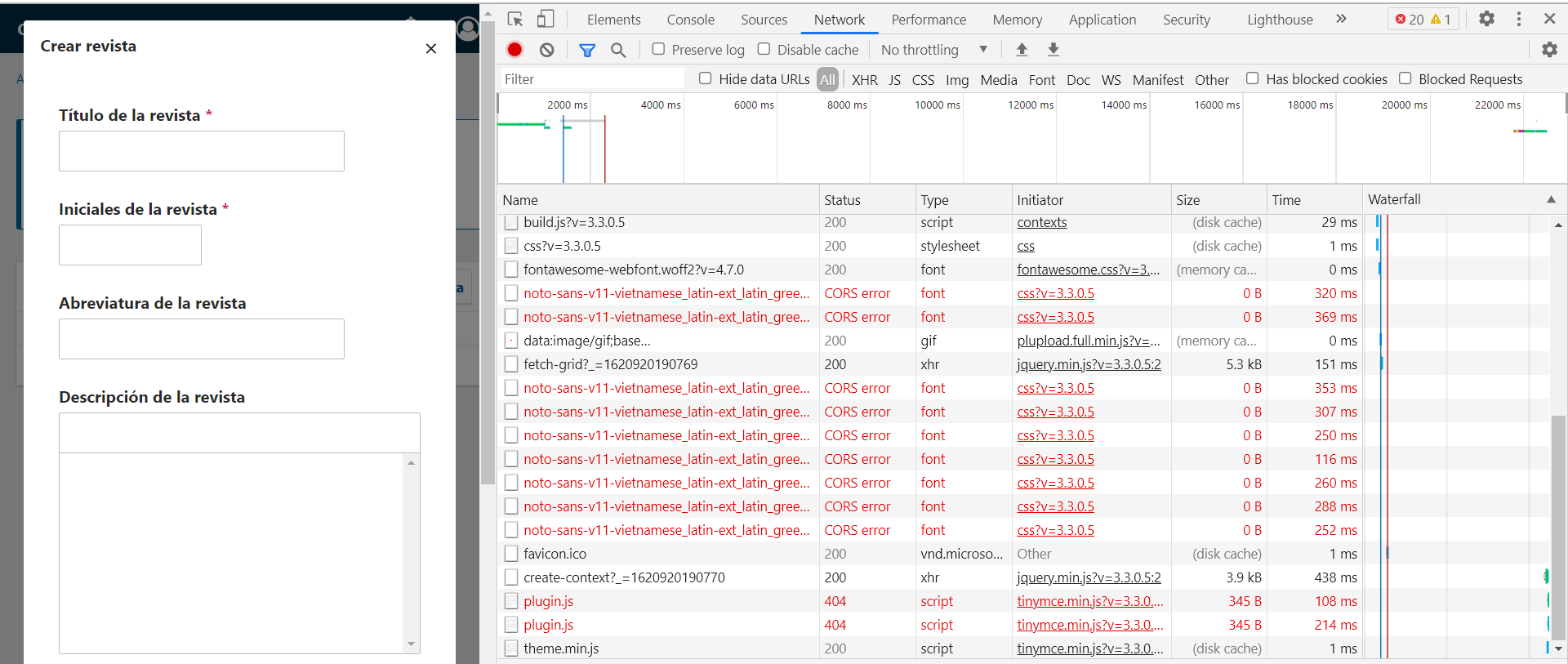This screenshot has width=1568, height=664.
Task: Click the network Filter text field
Action: [x=593, y=78]
